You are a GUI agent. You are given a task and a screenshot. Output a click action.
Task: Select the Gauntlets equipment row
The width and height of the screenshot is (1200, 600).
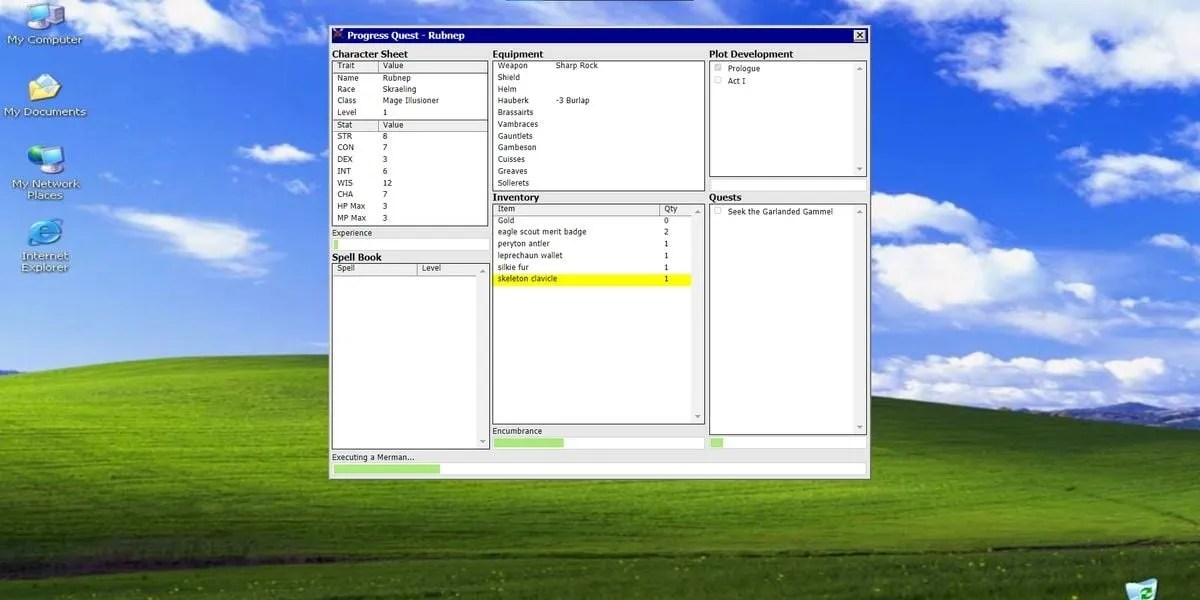click(x=598, y=136)
